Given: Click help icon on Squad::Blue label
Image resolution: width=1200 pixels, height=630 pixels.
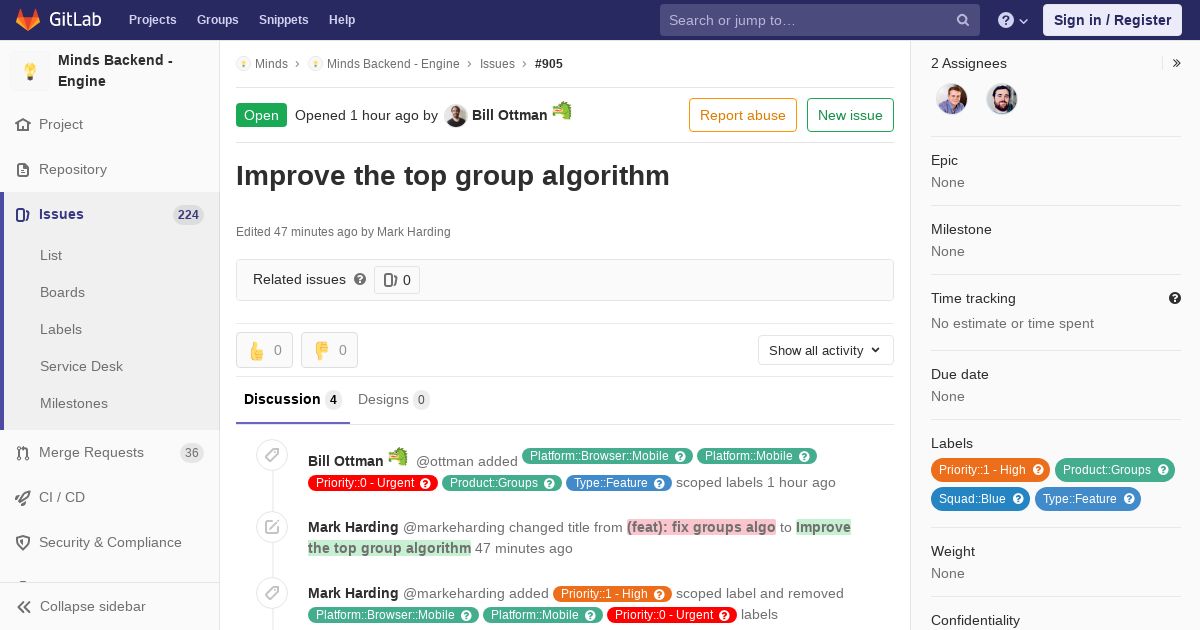Looking at the screenshot, I should click(1018, 499).
